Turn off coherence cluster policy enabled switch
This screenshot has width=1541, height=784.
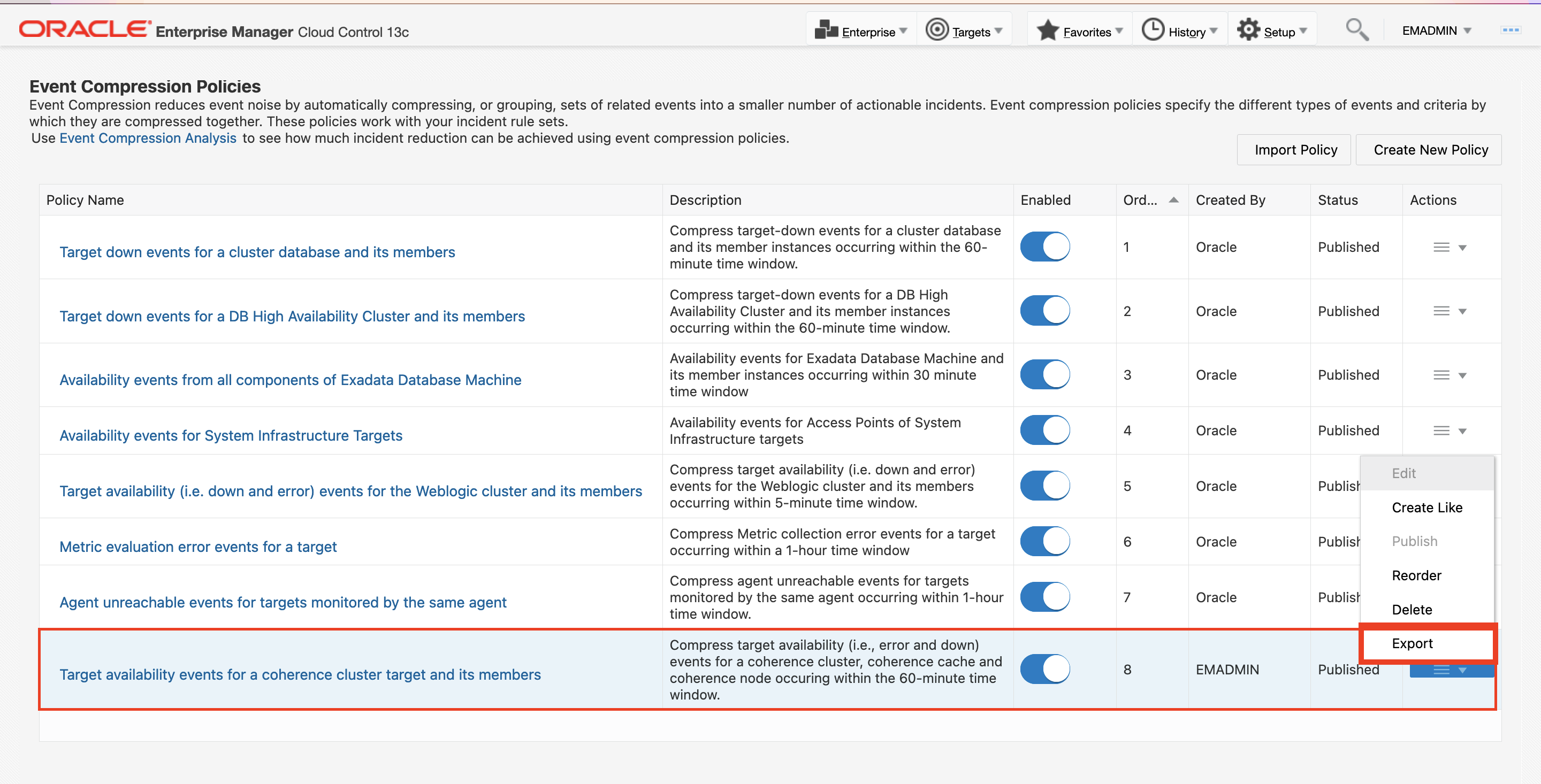pos(1044,669)
